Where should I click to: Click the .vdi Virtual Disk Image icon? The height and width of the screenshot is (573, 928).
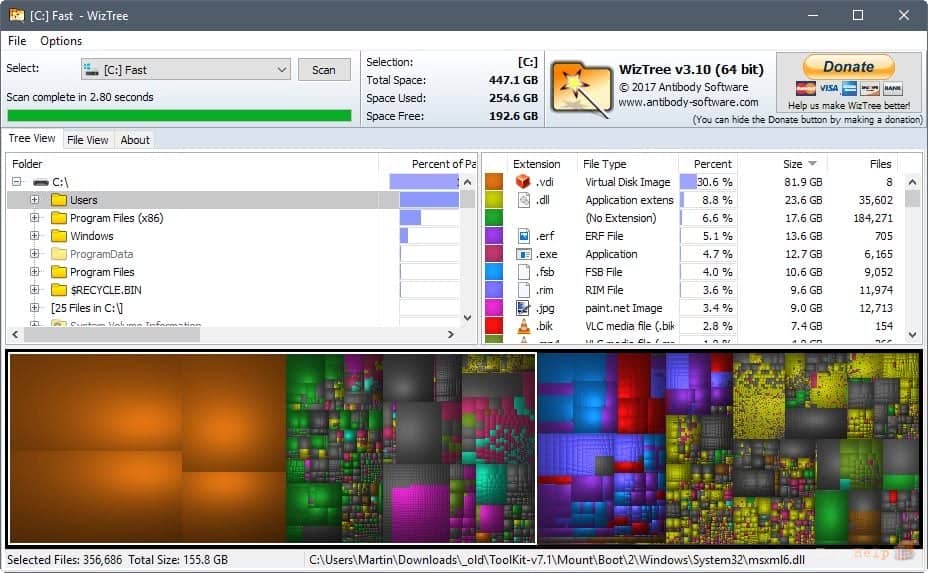click(x=523, y=182)
